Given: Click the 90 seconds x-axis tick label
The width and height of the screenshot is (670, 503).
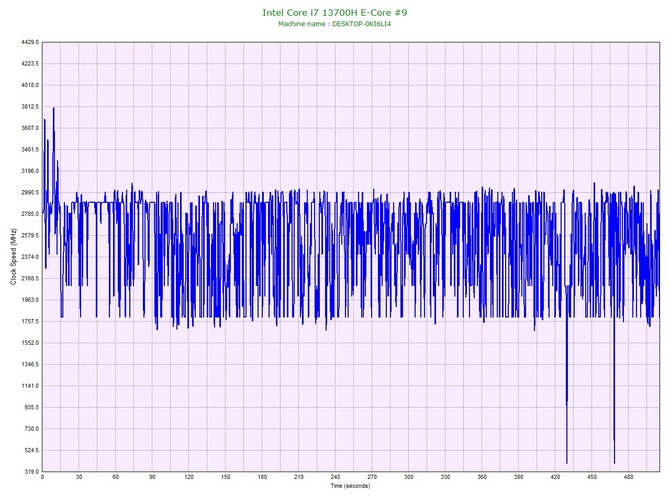Looking at the screenshot, I should coord(152,477).
